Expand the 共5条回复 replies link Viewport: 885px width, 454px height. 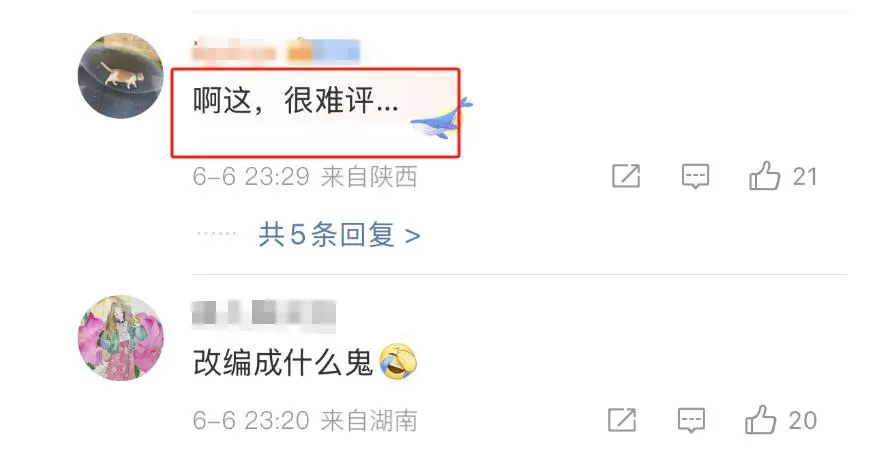pos(339,234)
